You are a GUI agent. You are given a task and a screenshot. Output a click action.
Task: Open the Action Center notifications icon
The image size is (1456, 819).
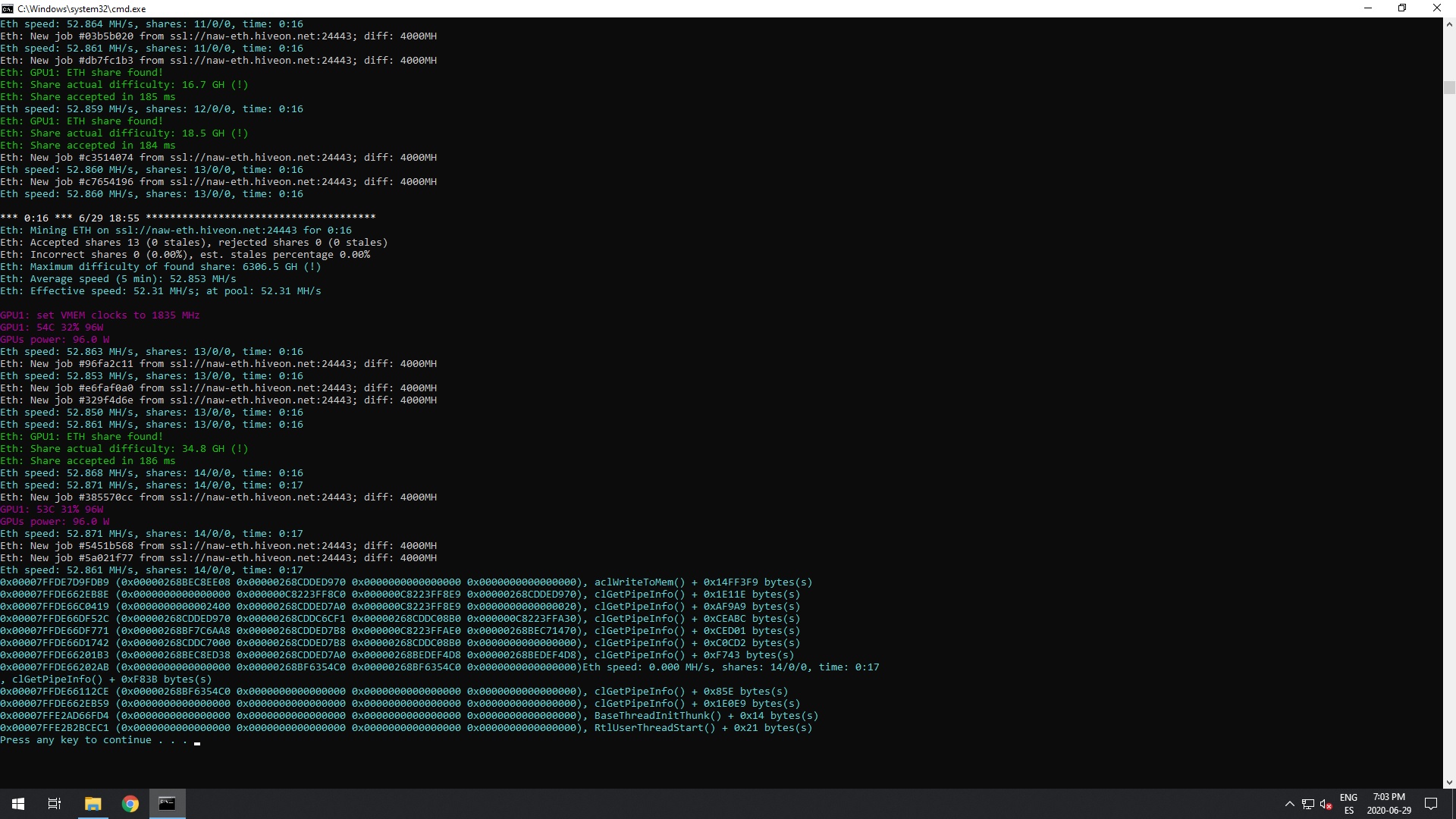[1431, 804]
